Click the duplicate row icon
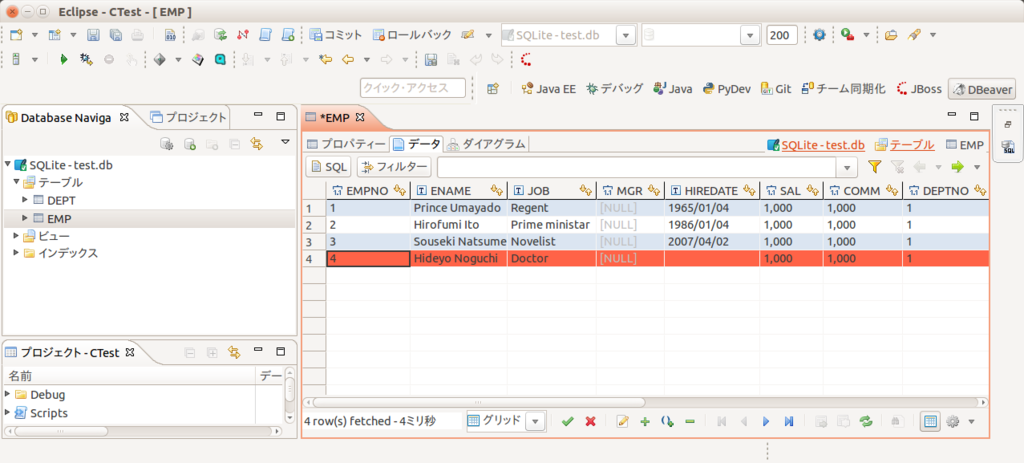The height and width of the screenshot is (463, 1024). [667, 421]
